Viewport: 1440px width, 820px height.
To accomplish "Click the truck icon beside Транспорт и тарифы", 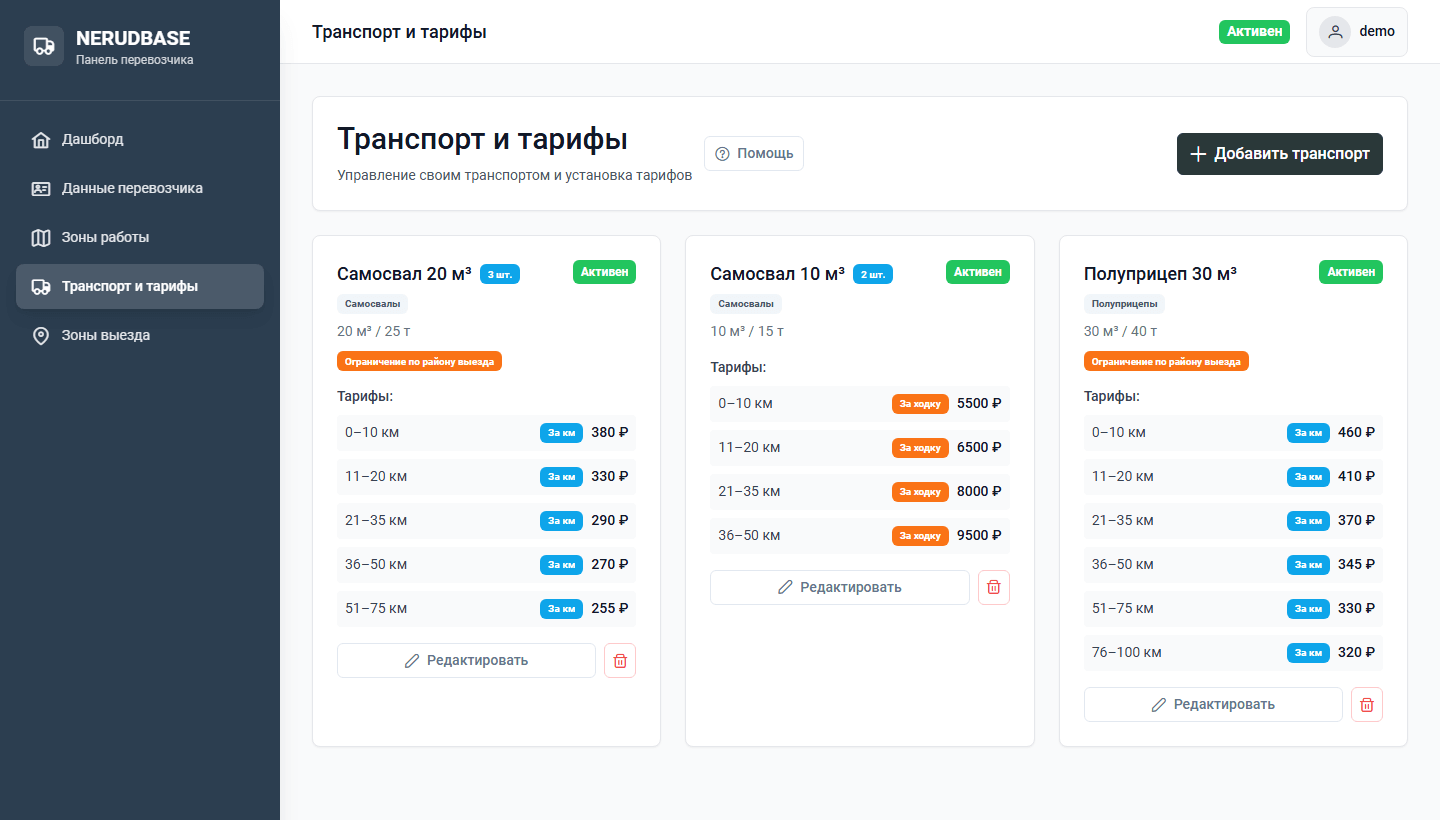I will click(41, 287).
